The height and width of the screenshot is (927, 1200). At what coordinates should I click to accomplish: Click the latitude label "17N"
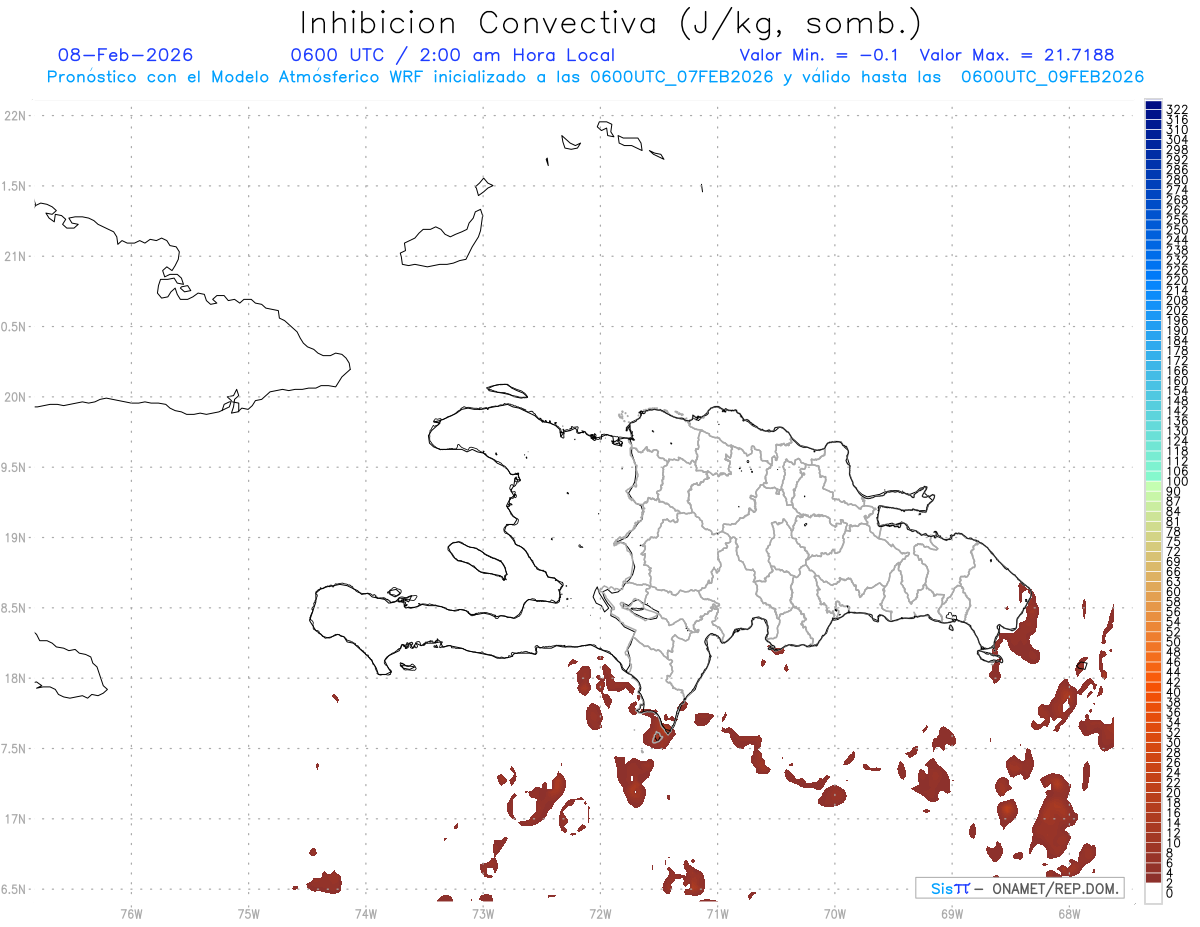coord(14,818)
